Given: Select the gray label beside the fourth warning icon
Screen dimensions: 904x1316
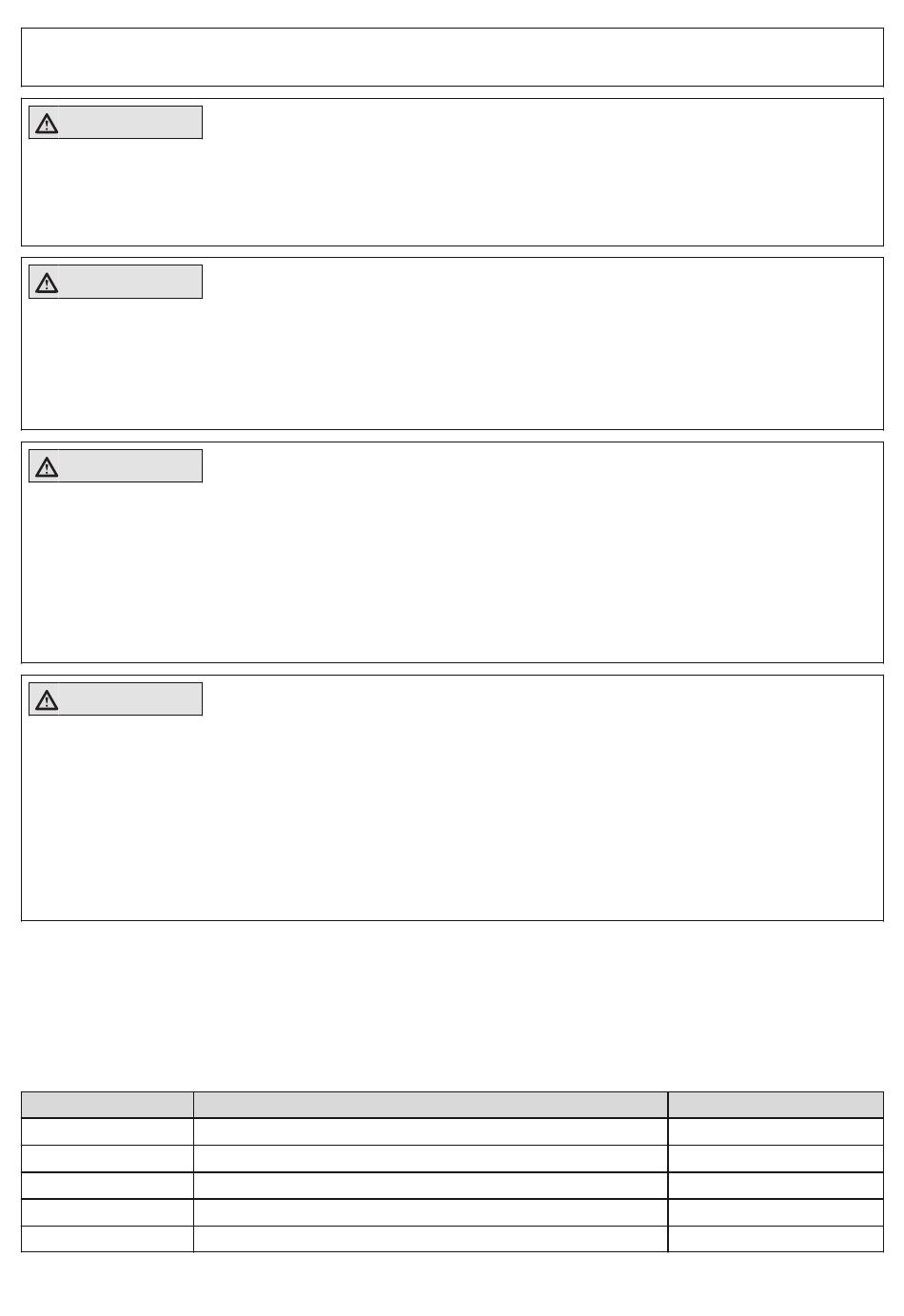Looking at the screenshot, I should (131, 698).
